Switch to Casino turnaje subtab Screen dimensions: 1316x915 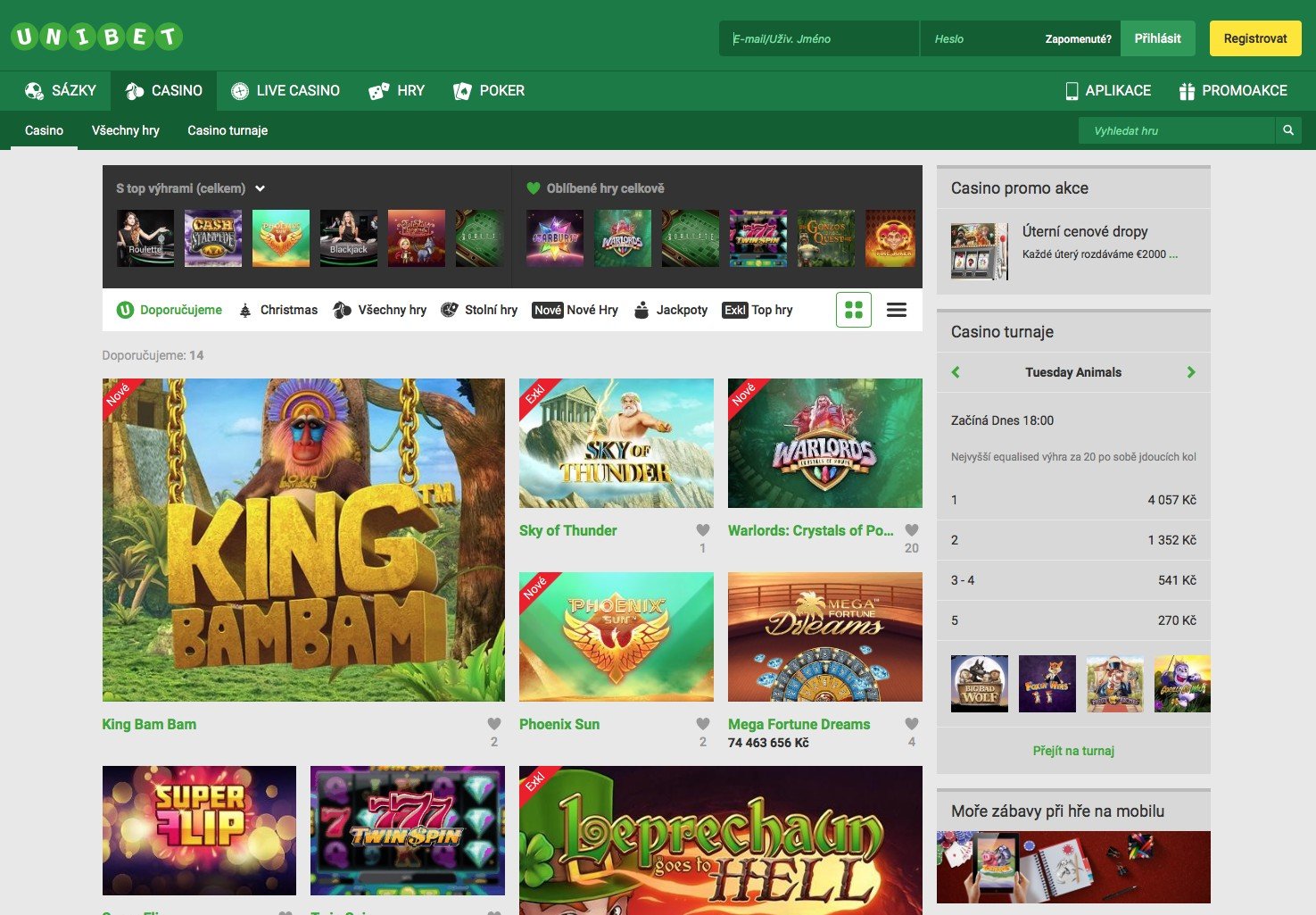tap(228, 130)
